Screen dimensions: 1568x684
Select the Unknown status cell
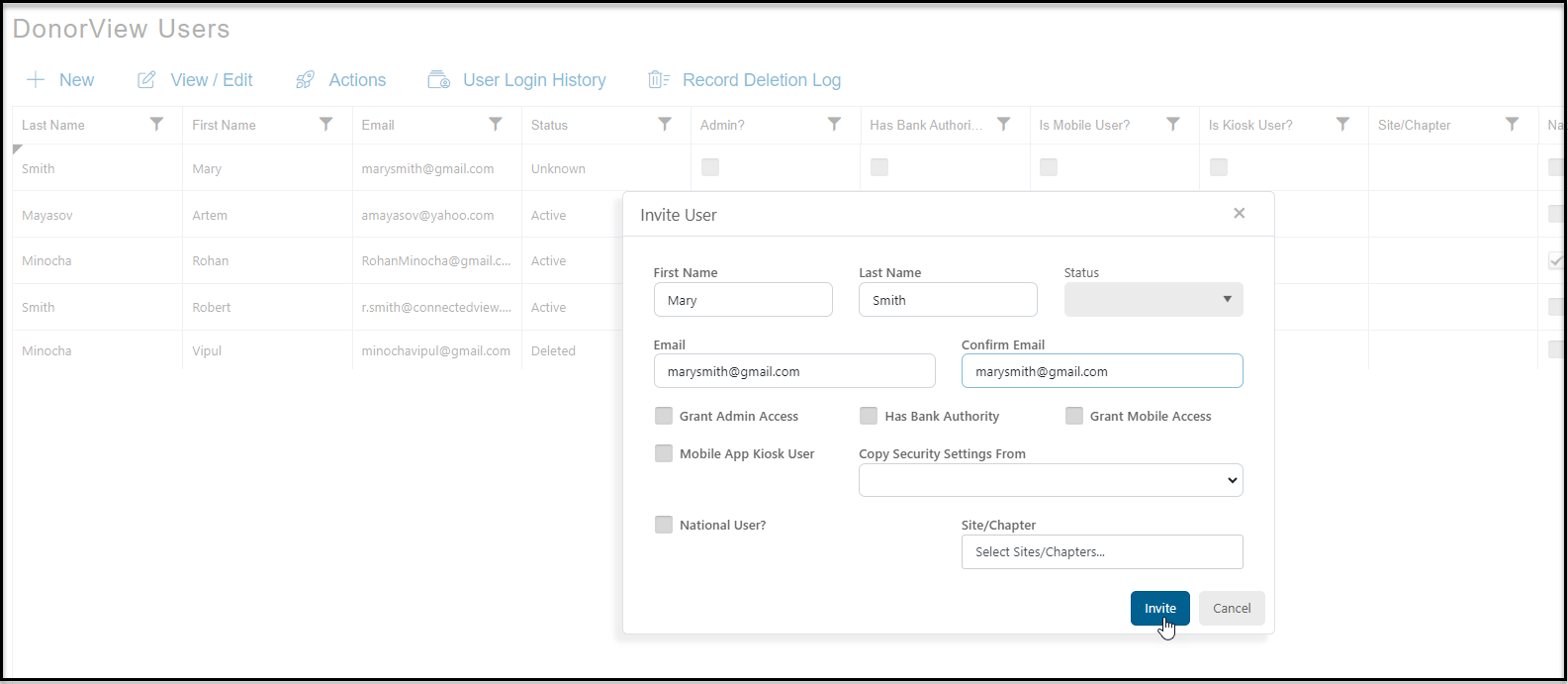[x=605, y=168]
